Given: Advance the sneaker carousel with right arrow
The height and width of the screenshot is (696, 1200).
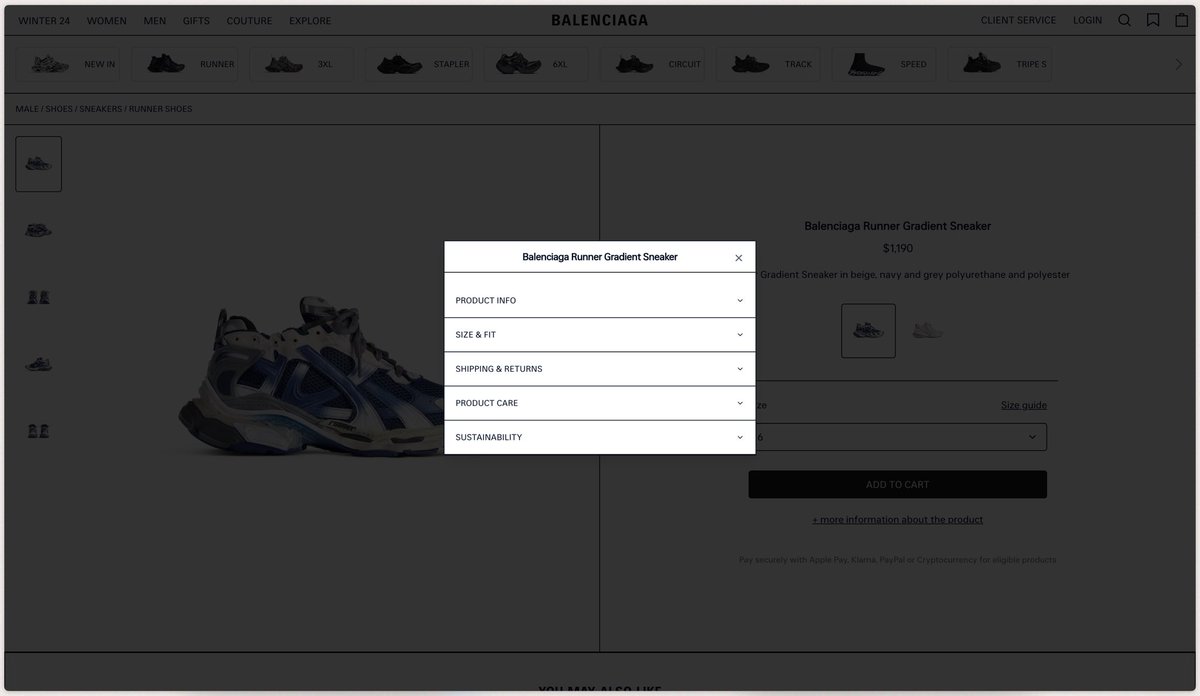Looking at the screenshot, I should (1178, 64).
